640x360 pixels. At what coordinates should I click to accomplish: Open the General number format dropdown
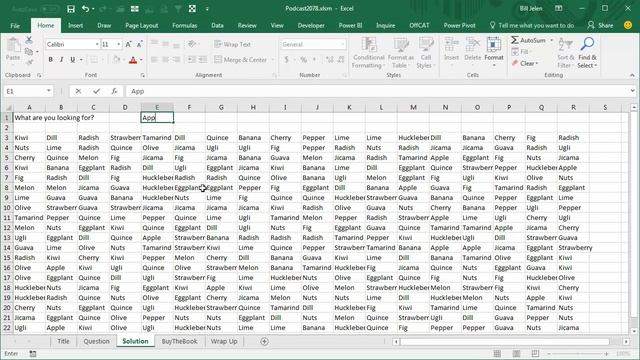coord(342,44)
